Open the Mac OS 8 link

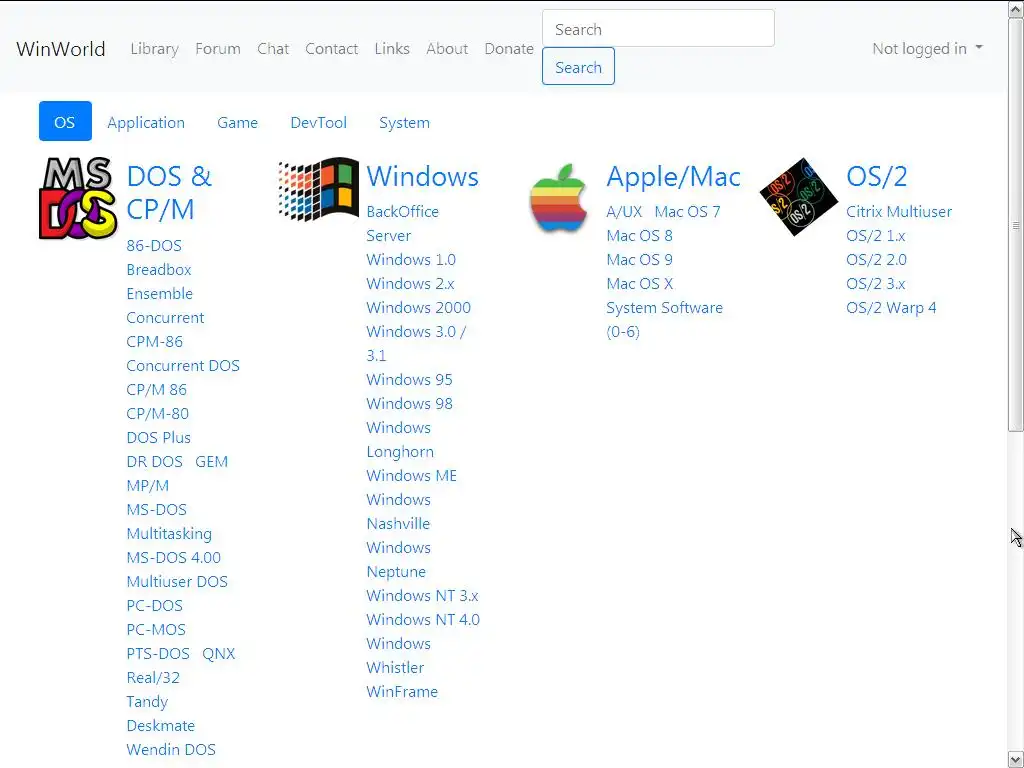[639, 236]
